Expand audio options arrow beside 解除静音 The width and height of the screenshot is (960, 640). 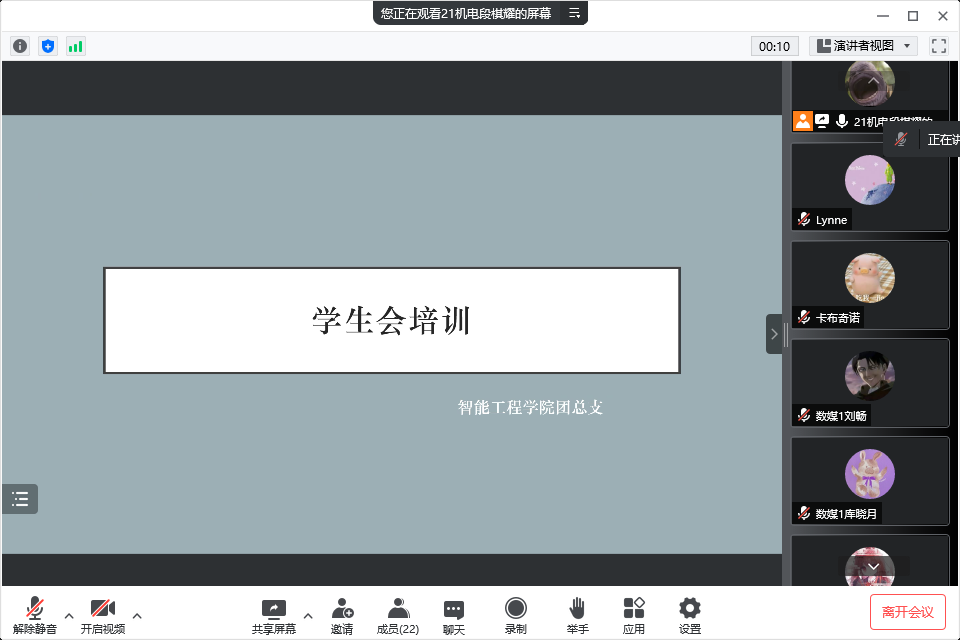tap(69, 615)
